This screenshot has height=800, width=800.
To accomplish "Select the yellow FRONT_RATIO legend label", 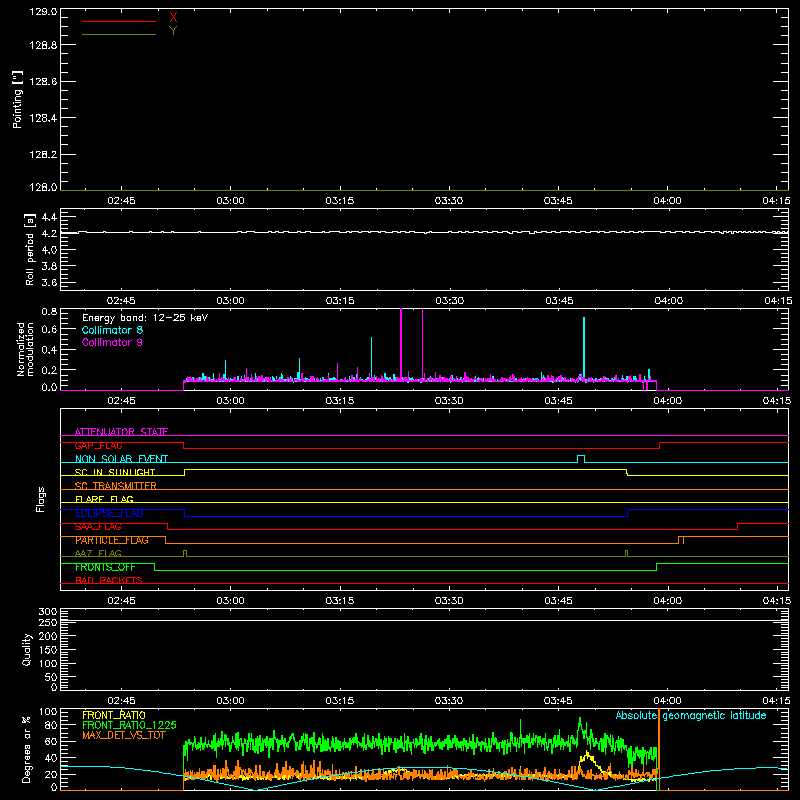I will click(114, 715).
